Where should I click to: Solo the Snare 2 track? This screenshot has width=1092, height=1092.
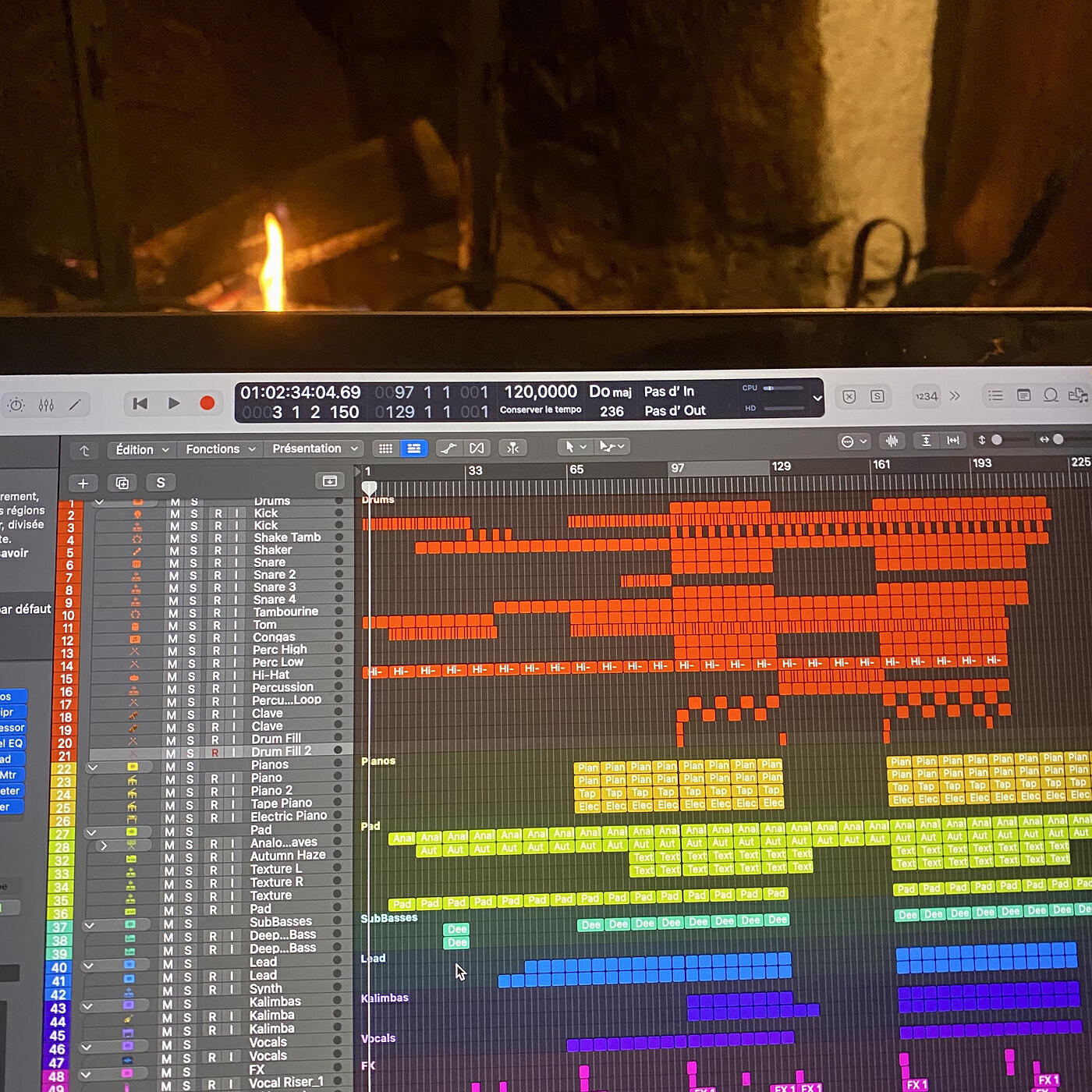(x=193, y=576)
